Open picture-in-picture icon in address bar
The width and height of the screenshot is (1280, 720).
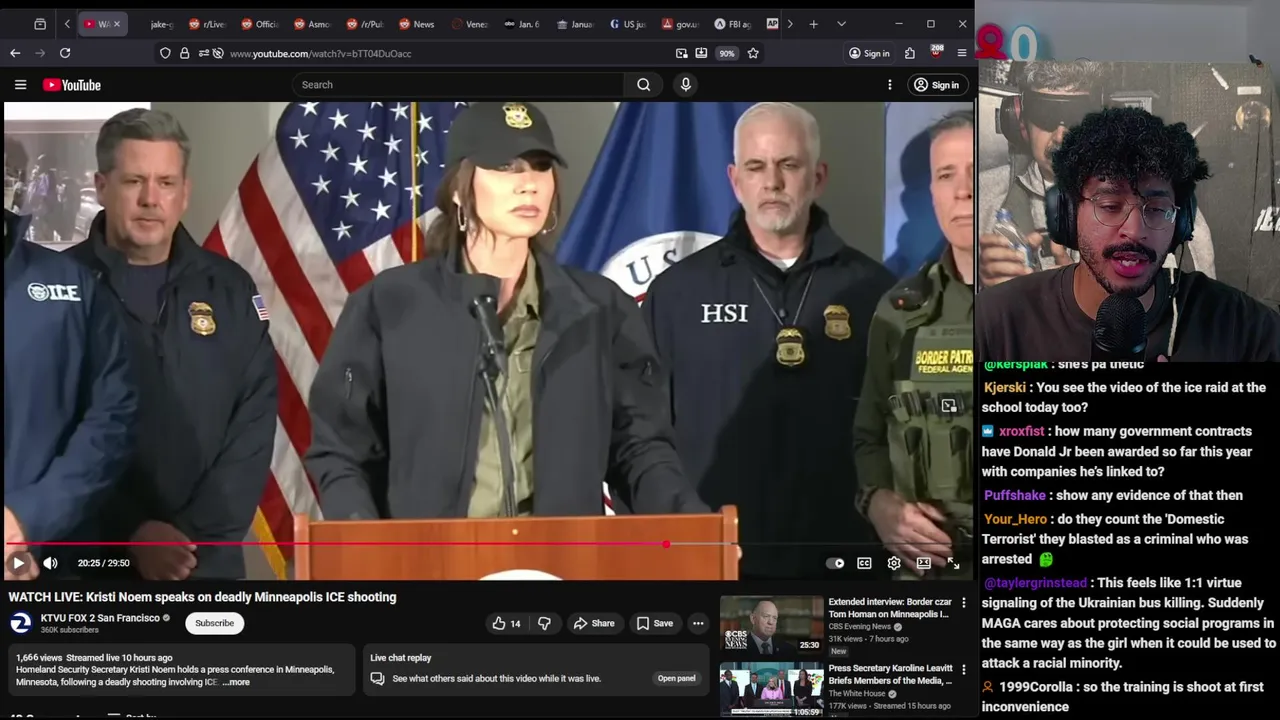(x=682, y=53)
